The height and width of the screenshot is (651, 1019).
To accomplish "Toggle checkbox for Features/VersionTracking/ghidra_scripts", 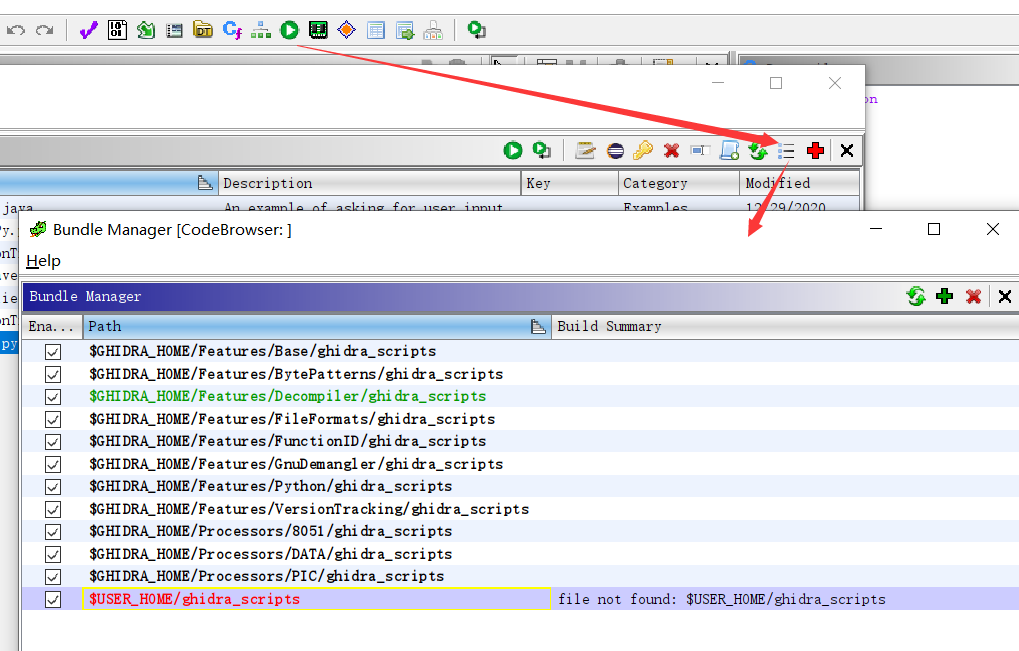I will click(x=53, y=509).
